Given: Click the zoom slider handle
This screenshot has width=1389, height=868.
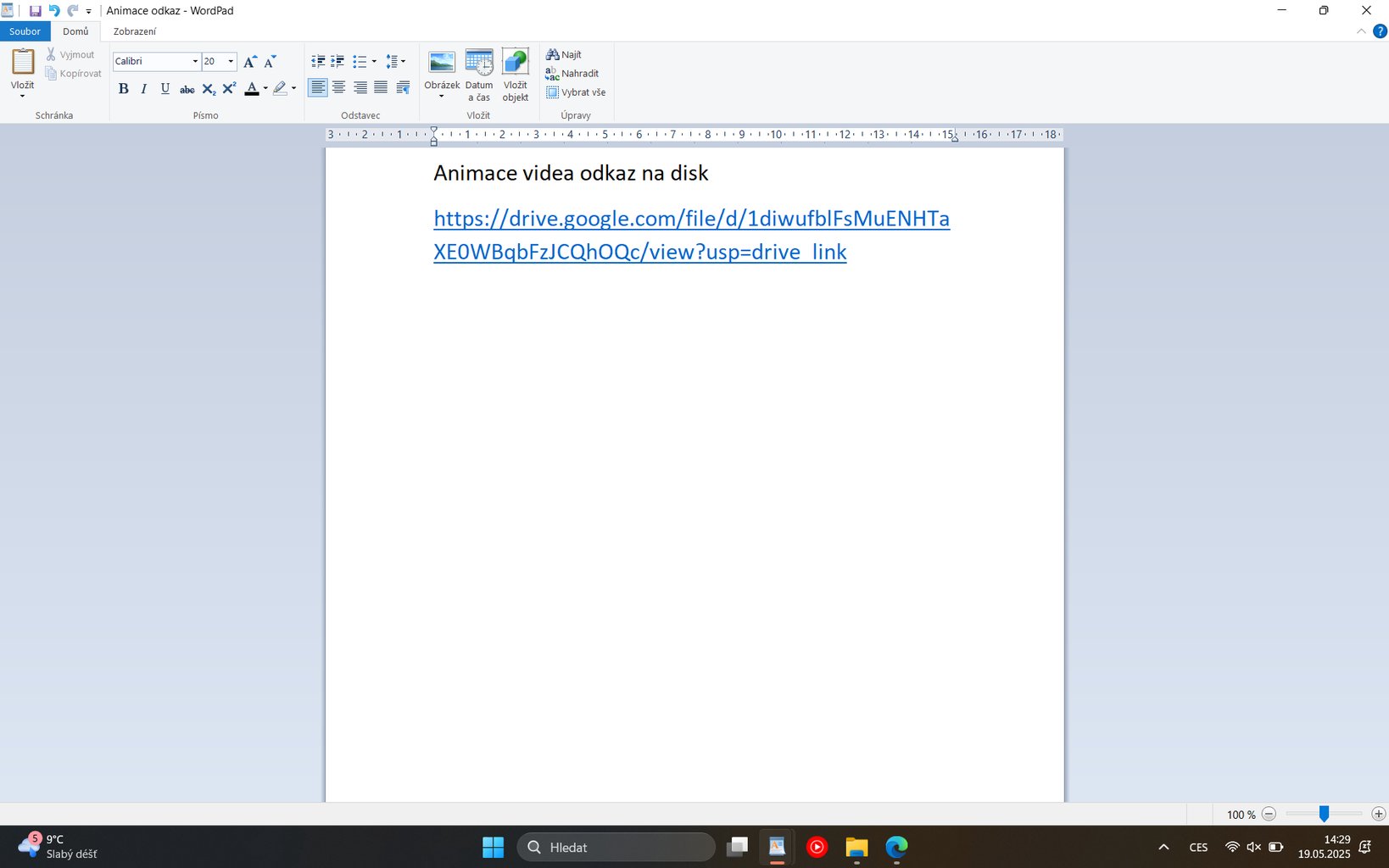Looking at the screenshot, I should tap(1324, 814).
